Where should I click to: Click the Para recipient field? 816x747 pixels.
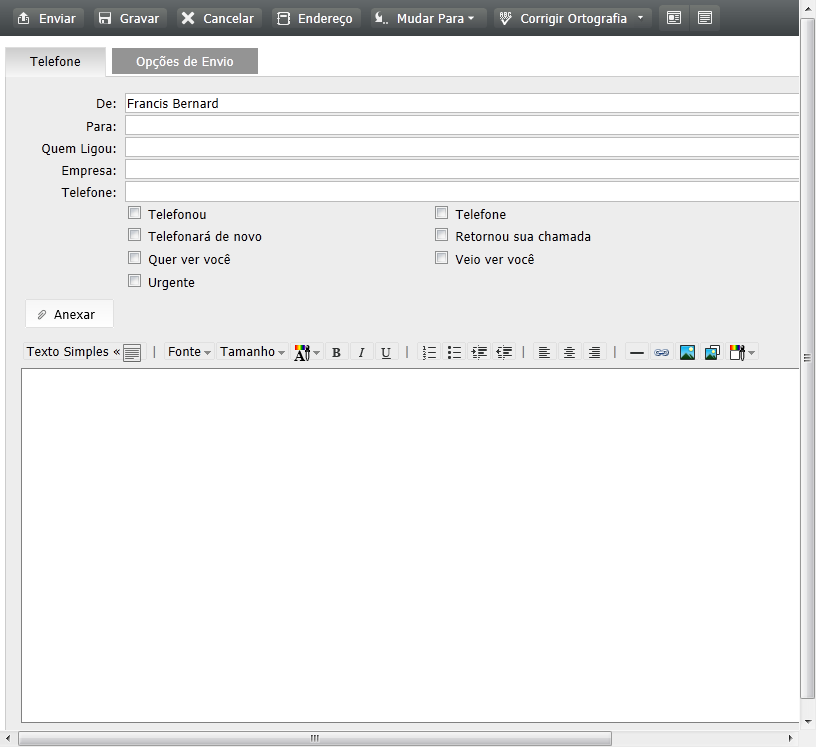click(462, 125)
